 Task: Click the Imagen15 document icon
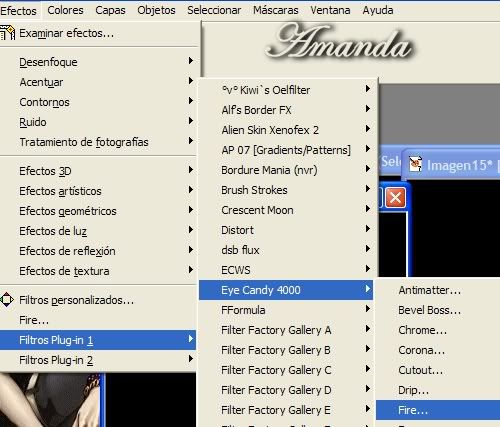pyautogui.click(x=415, y=164)
